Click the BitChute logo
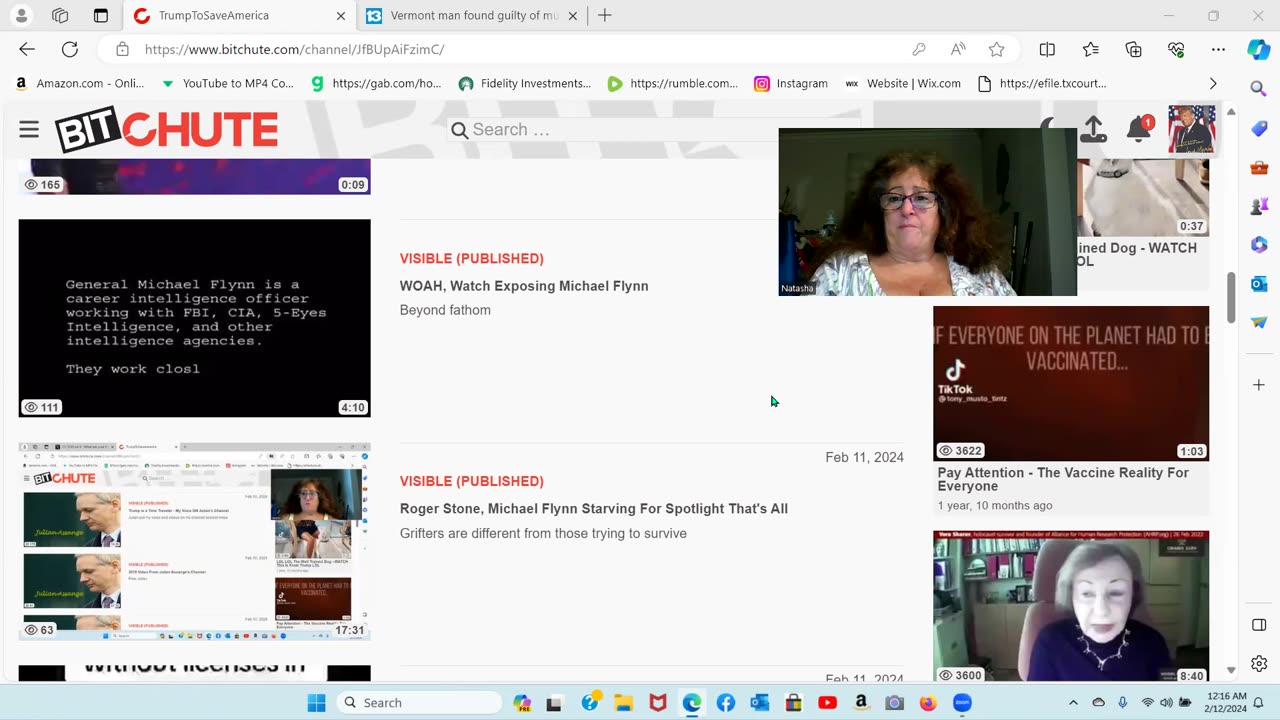 (166, 130)
